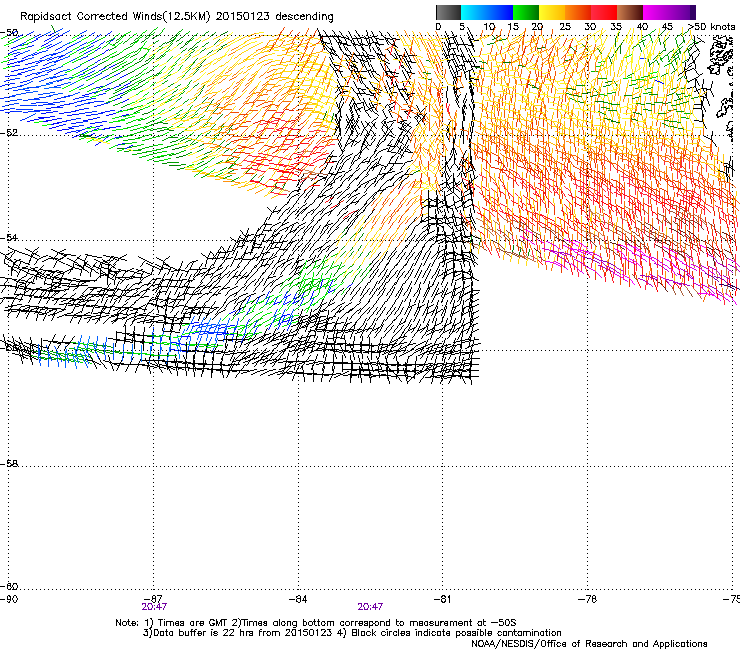Click the -60 latitude axis label
Screen dimensions: 740x650
point(9,587)
